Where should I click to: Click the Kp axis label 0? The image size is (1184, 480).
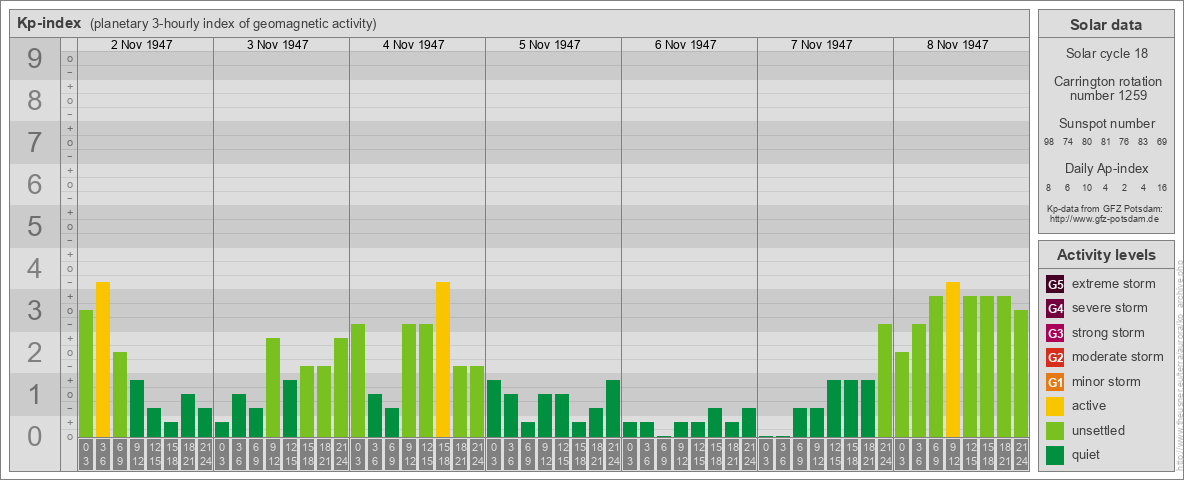[34, 436]
